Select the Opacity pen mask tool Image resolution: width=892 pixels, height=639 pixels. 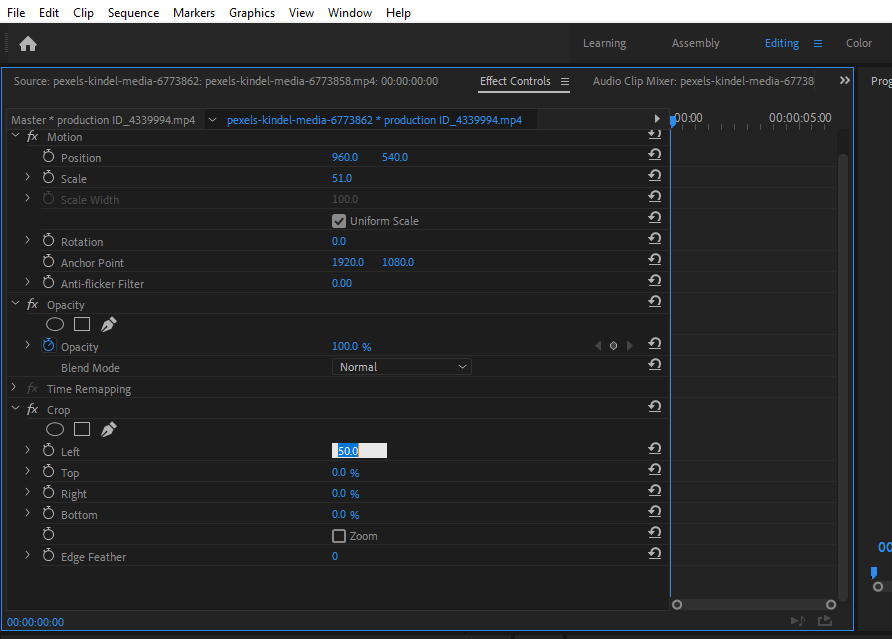109,324
